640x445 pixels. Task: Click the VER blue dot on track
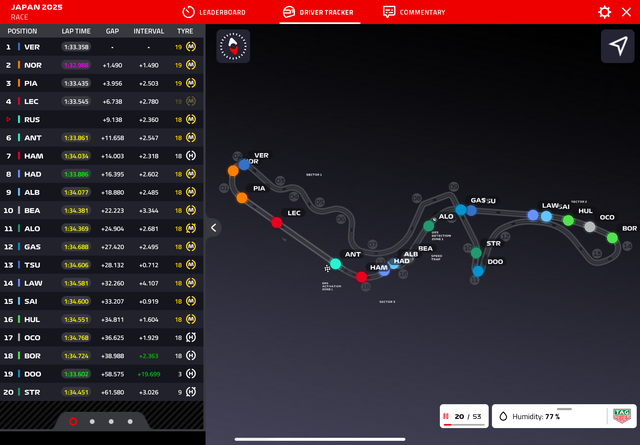coord(244,165)
